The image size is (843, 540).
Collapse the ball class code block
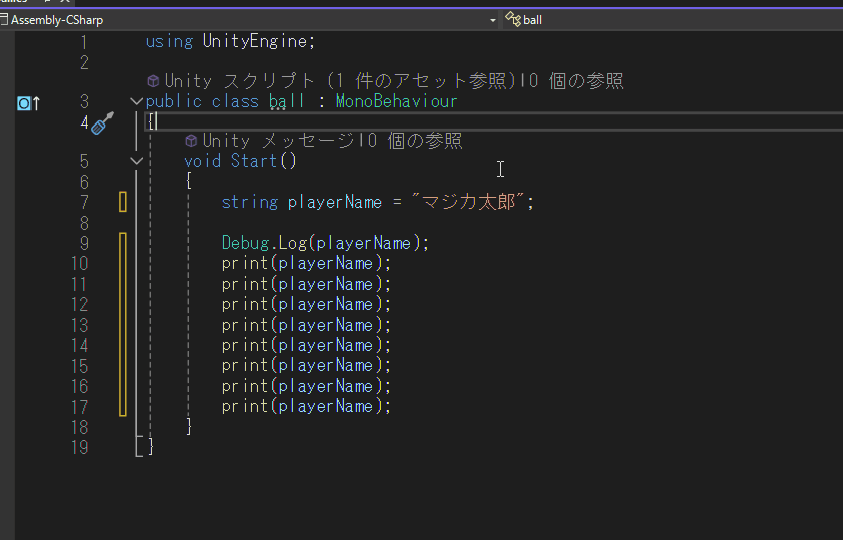(x=137, y=101)
